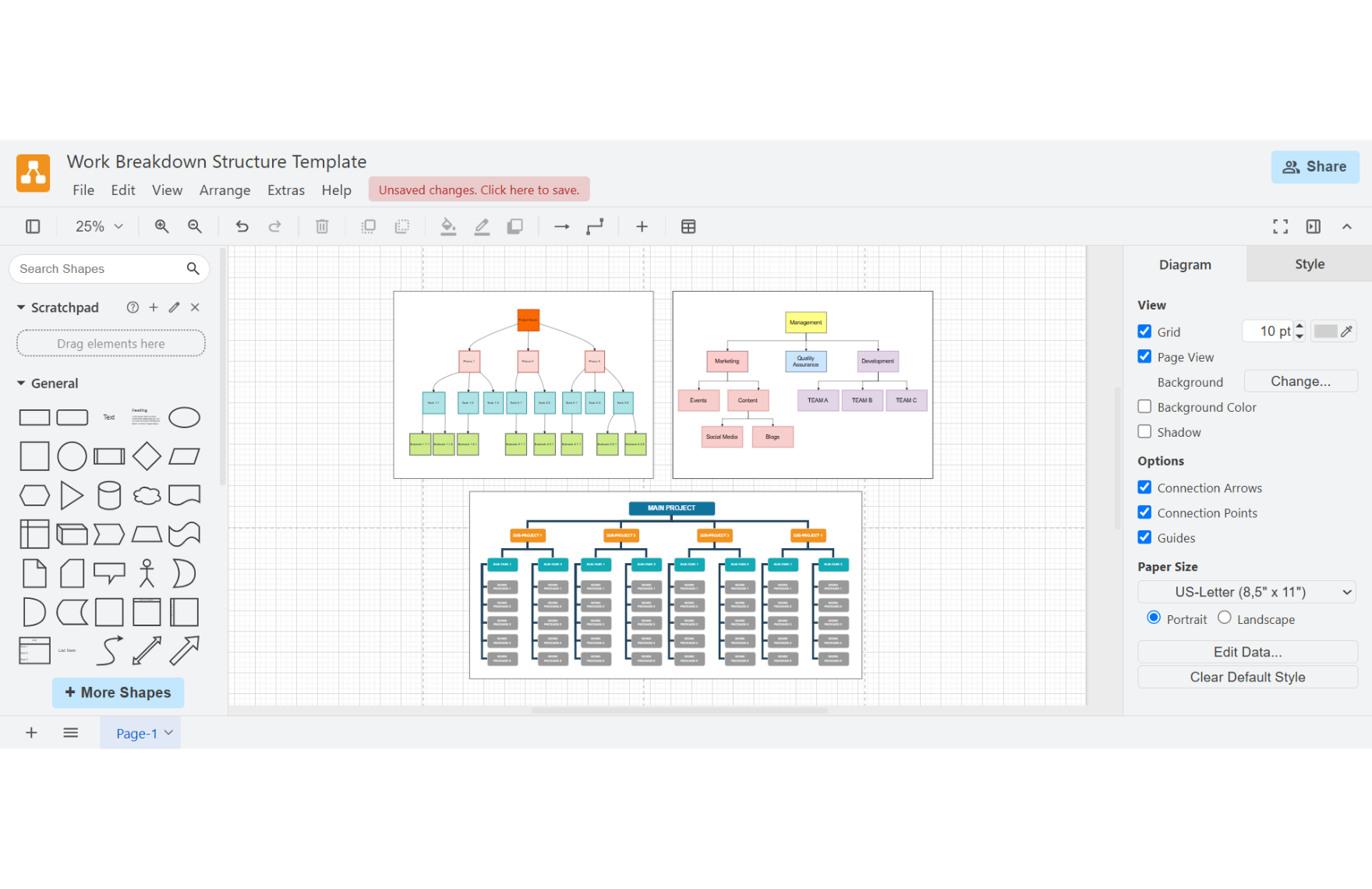
Task: Click the Share button
Action: coord(1315,167)
